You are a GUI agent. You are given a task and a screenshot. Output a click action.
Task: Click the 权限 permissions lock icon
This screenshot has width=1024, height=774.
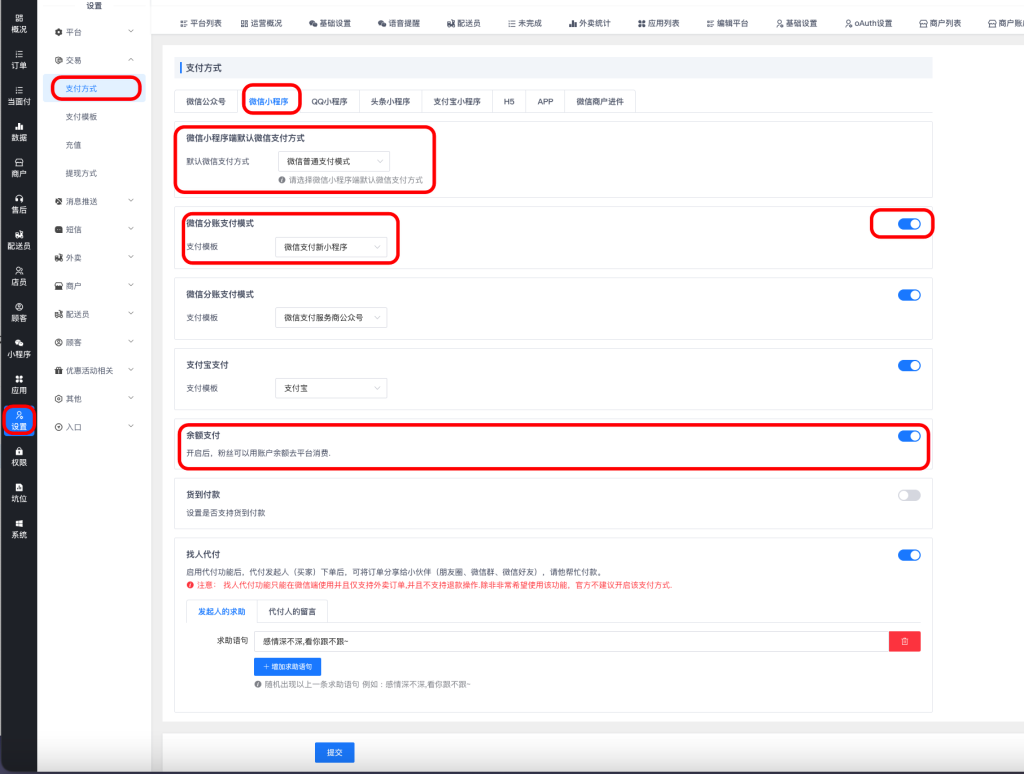19,456
